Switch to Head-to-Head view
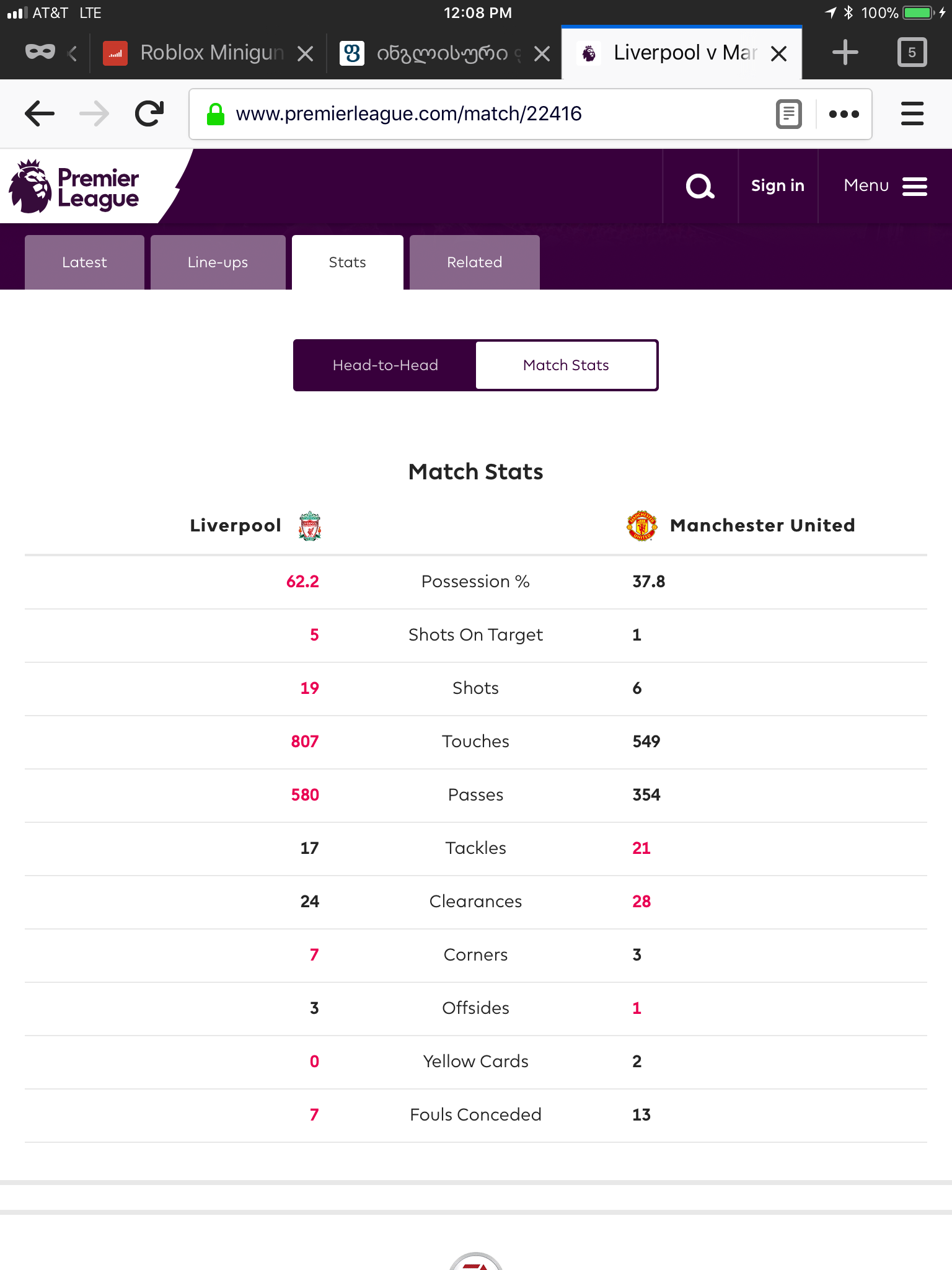The width and height of the screenshot is (952, 1270). 385,365
